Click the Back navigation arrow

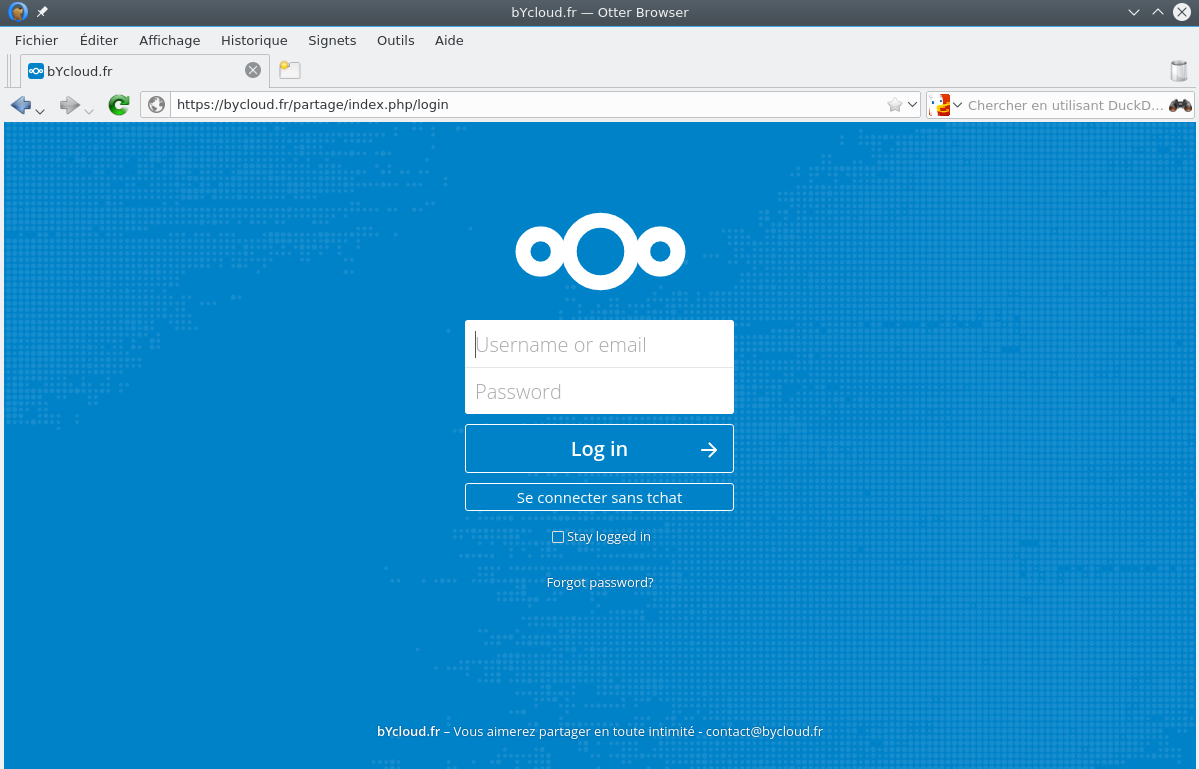click(21, 105)
